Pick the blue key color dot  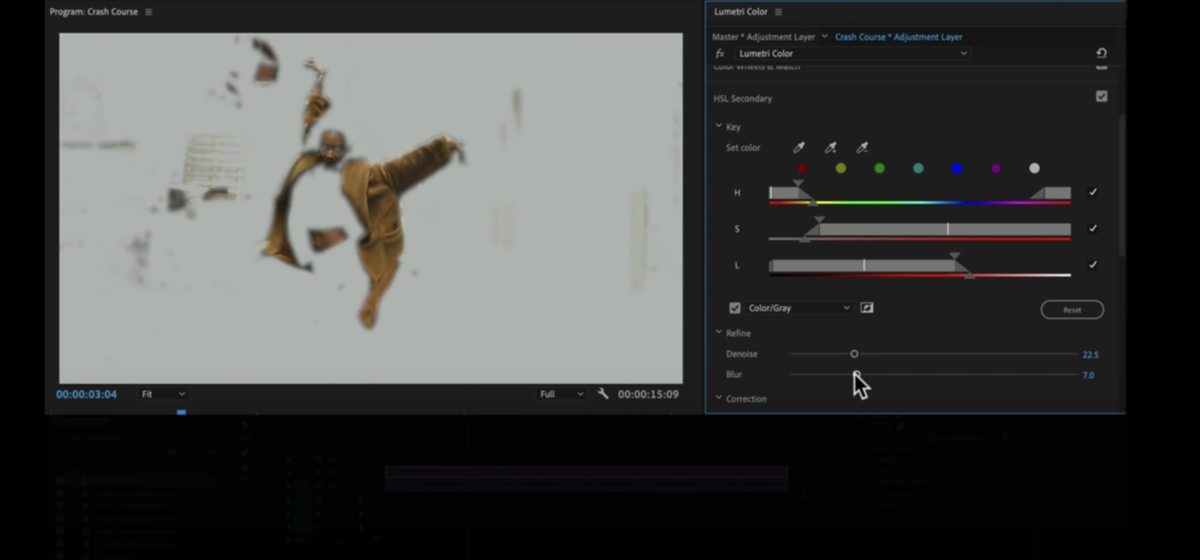[957, 169]
